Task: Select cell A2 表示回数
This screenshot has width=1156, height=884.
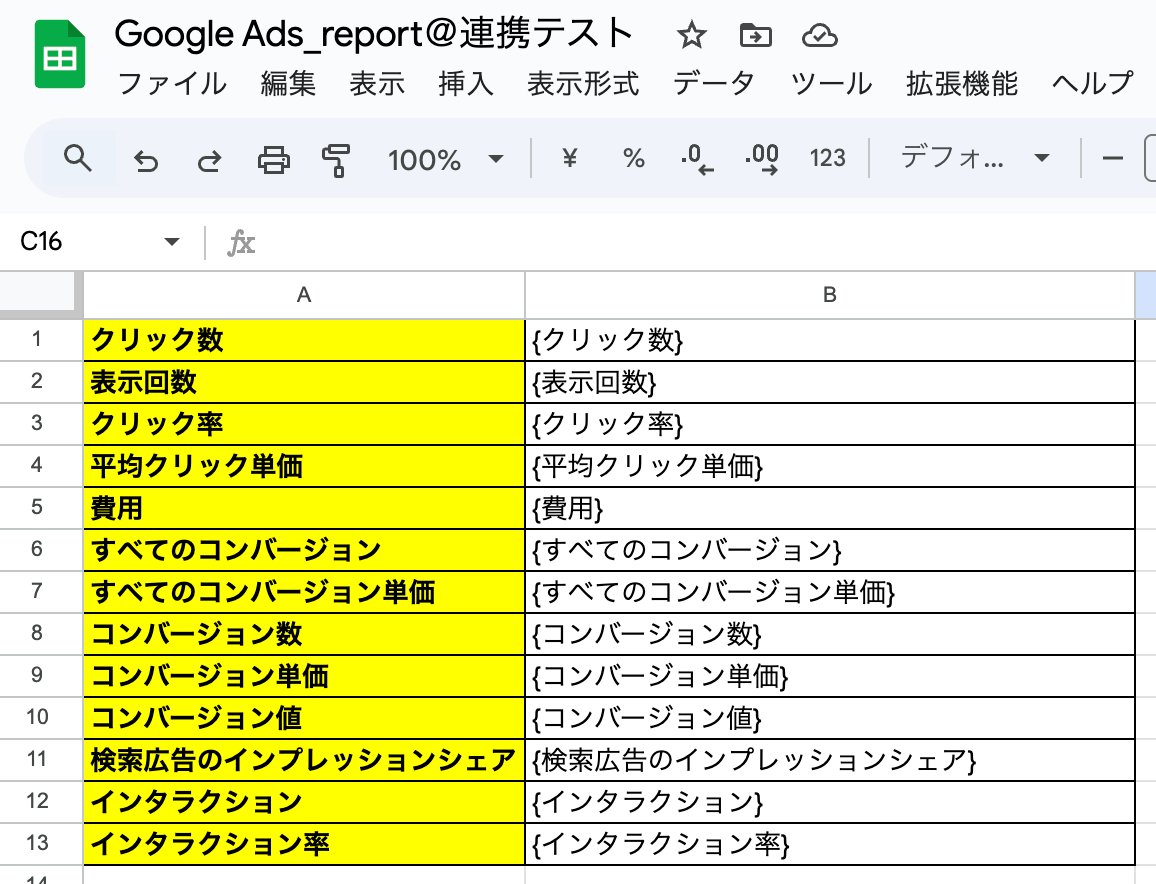Action: (304, 382)
